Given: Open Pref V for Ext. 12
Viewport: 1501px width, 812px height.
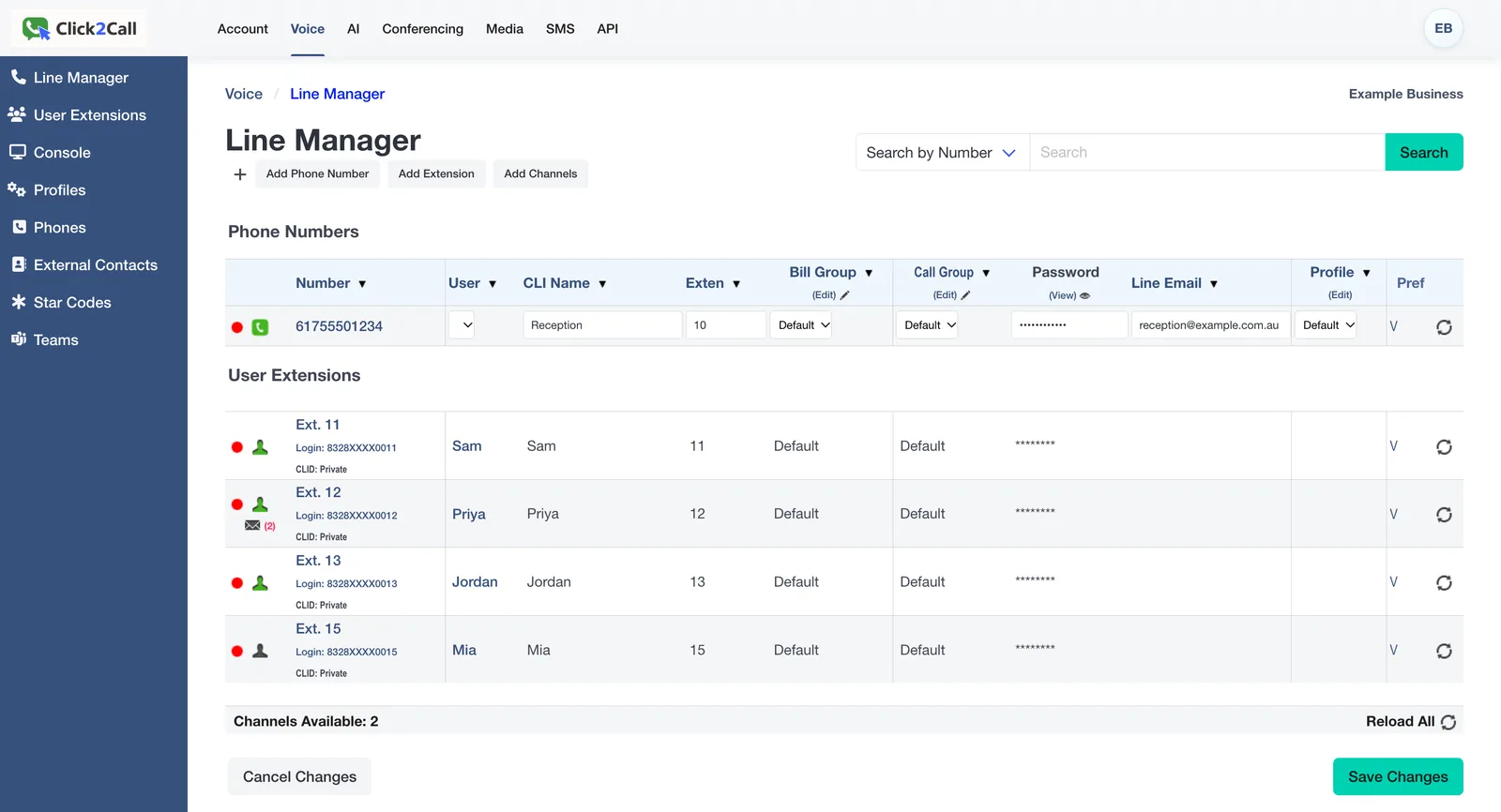Looking at the screenshot, I should (1393, 514).
